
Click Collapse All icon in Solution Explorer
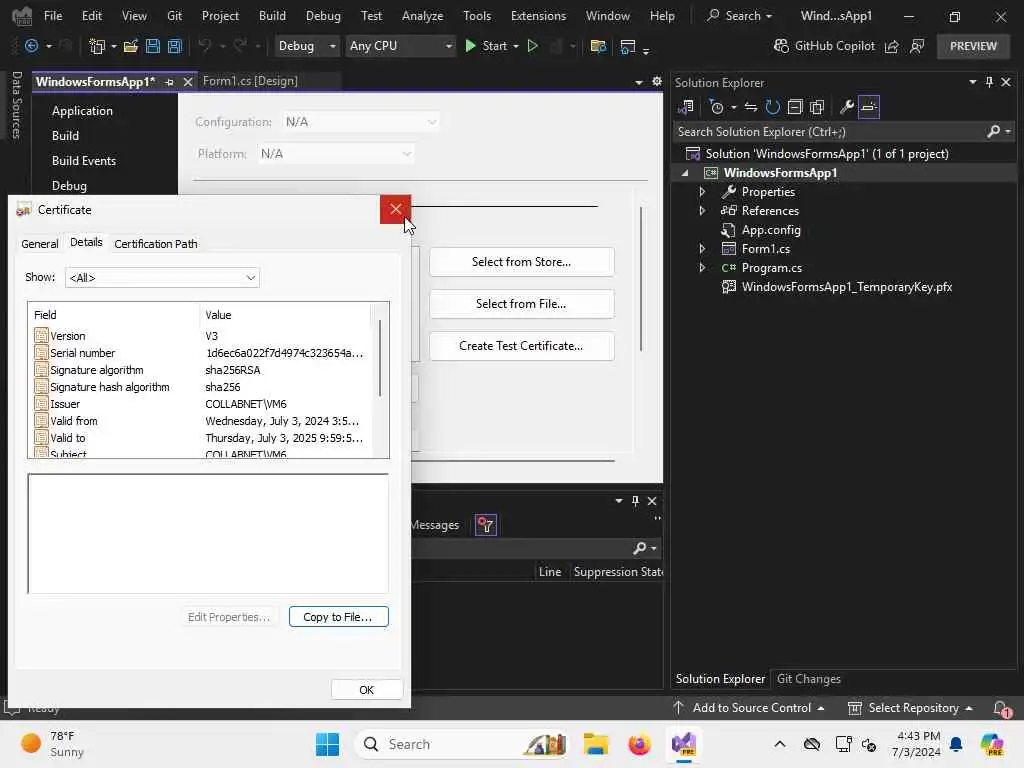click(x=795, y=107)
